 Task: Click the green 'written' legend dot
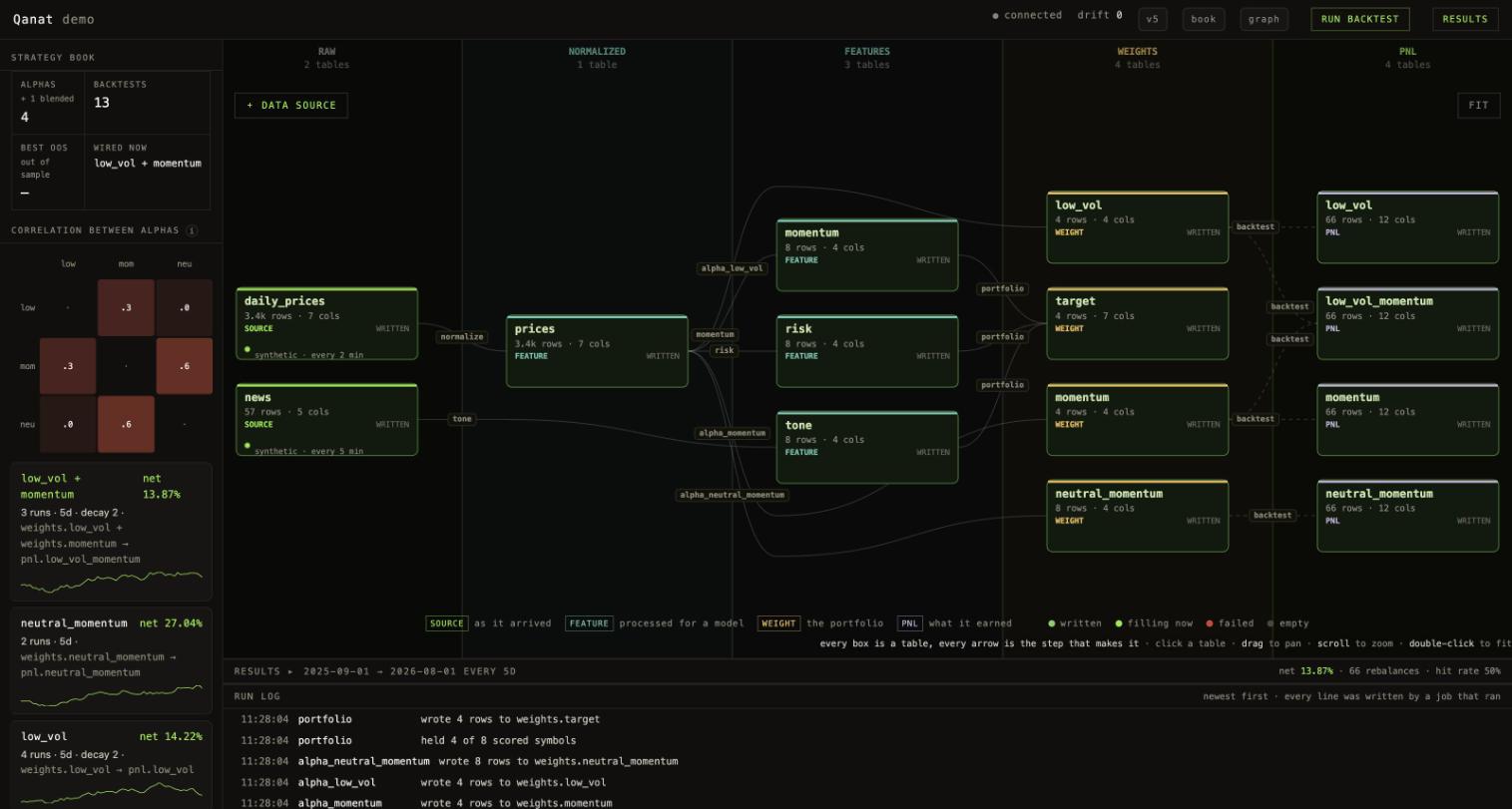1051,623
